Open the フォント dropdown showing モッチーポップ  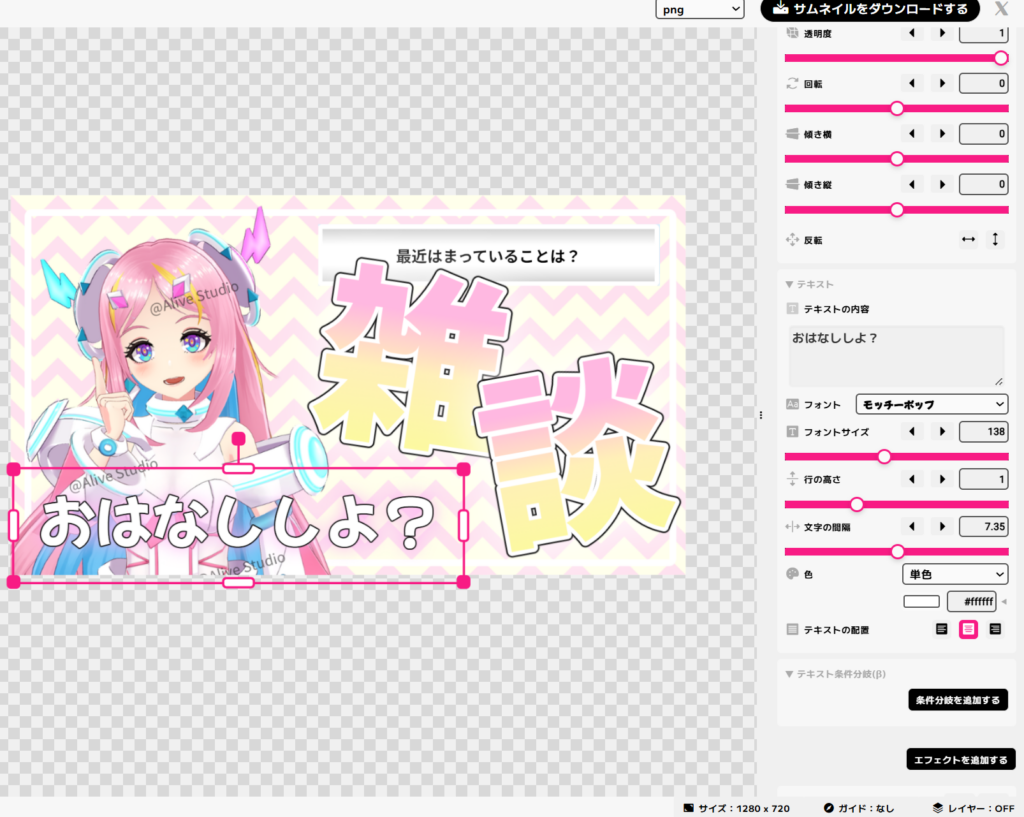coord(932,404)
